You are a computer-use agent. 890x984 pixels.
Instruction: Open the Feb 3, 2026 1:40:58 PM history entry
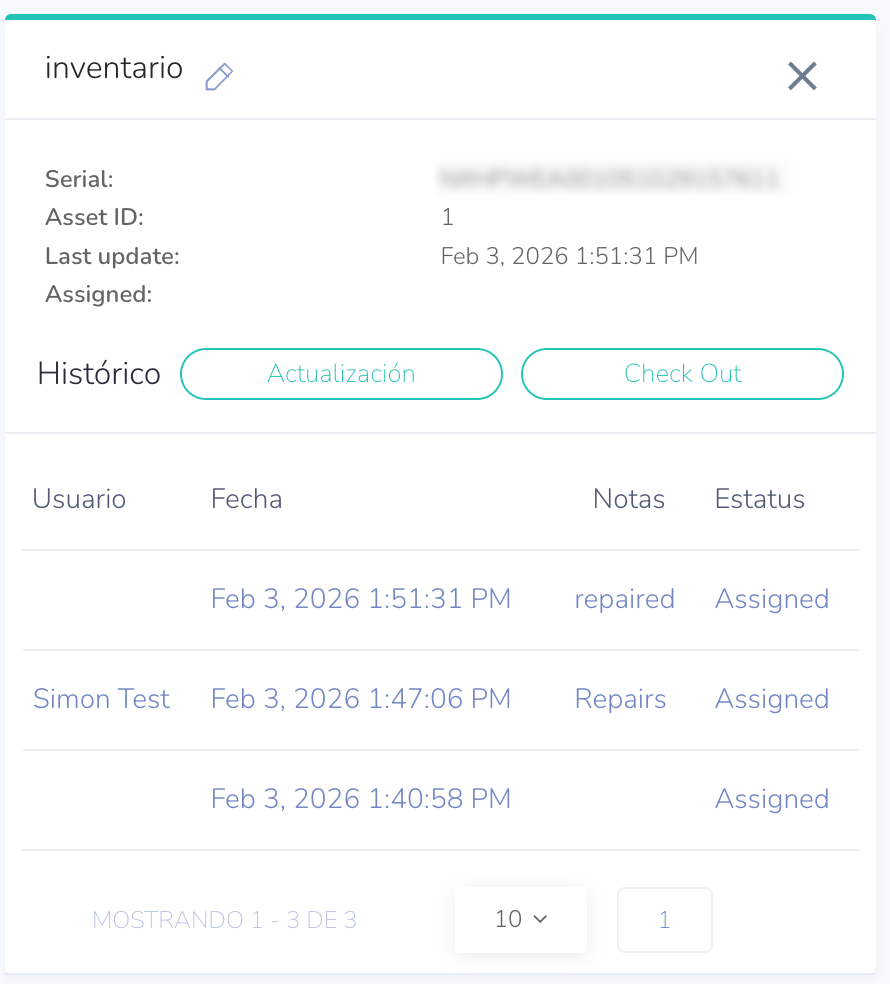[361, 799]
